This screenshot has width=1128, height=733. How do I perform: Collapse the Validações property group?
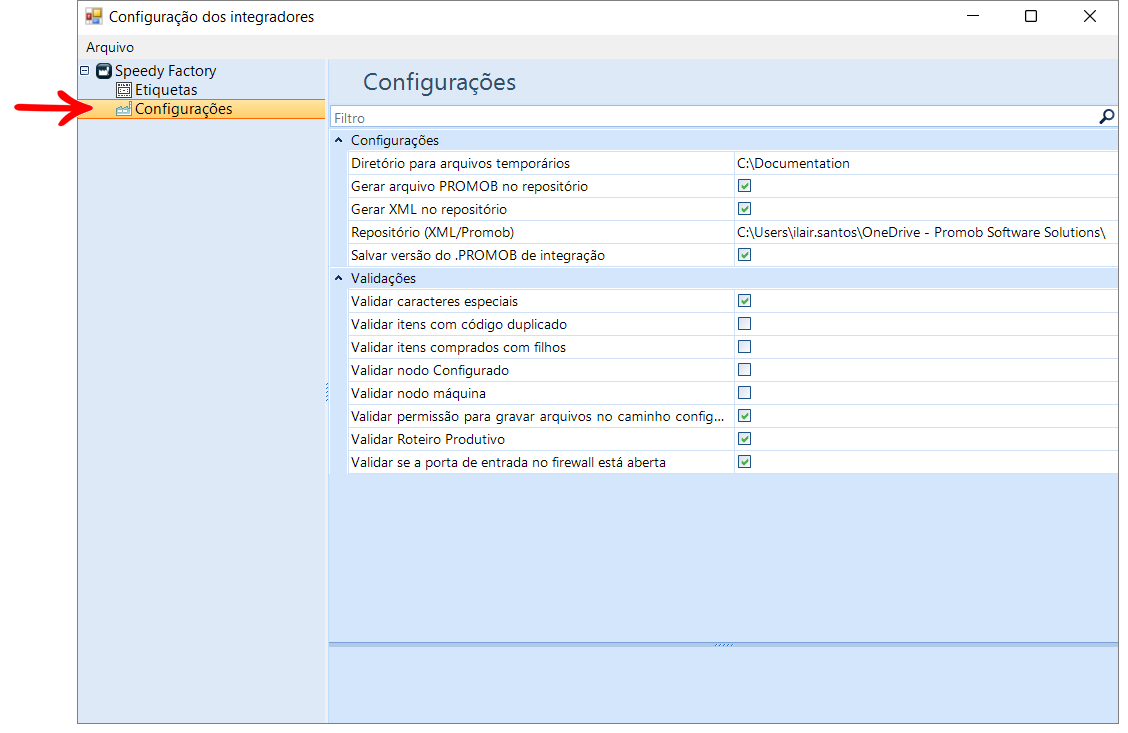(339, 278)
